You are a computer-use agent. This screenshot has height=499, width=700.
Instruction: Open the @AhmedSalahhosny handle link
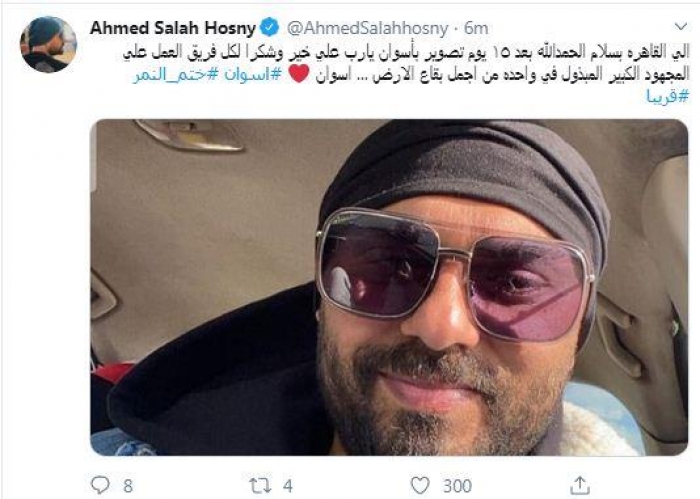click(367, 29)
